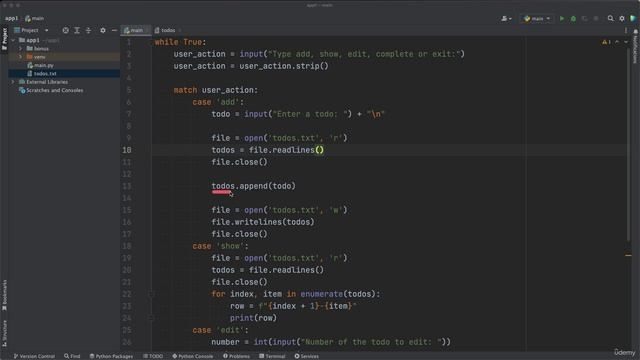
Task: Click "case 'show':" code line
Action: pyautogui.click(x=220, y=246)
